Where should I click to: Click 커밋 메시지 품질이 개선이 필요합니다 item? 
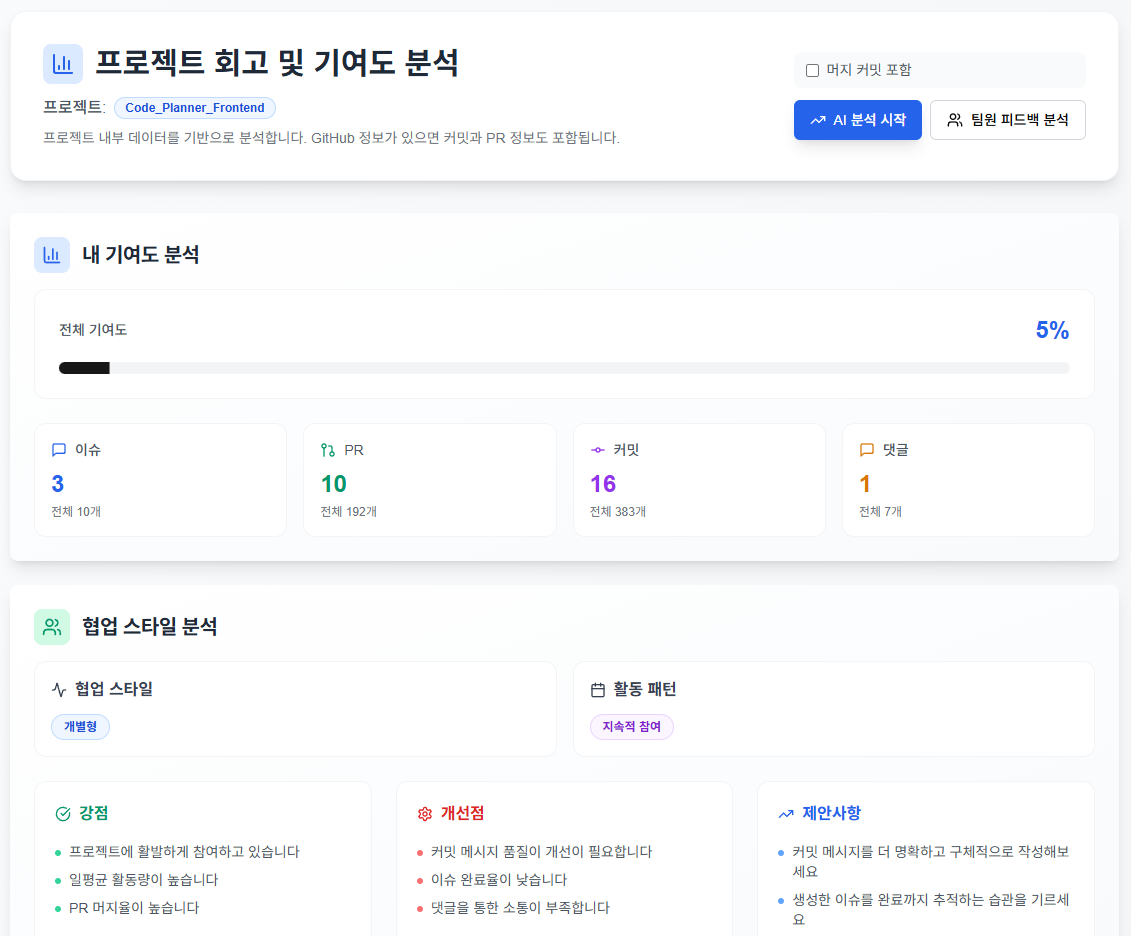542,852
